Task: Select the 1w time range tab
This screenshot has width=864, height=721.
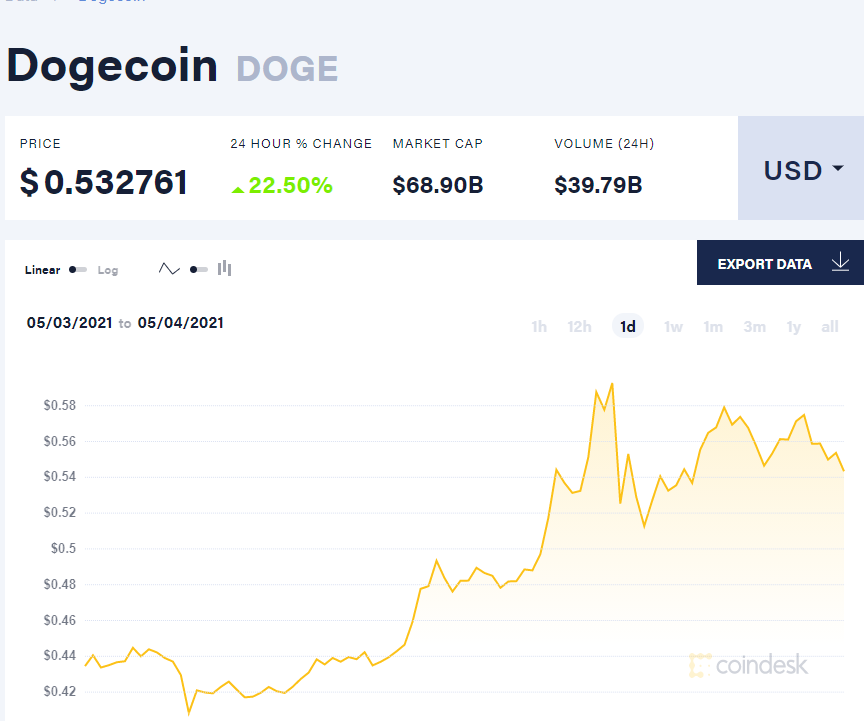Action: [673, 327]
